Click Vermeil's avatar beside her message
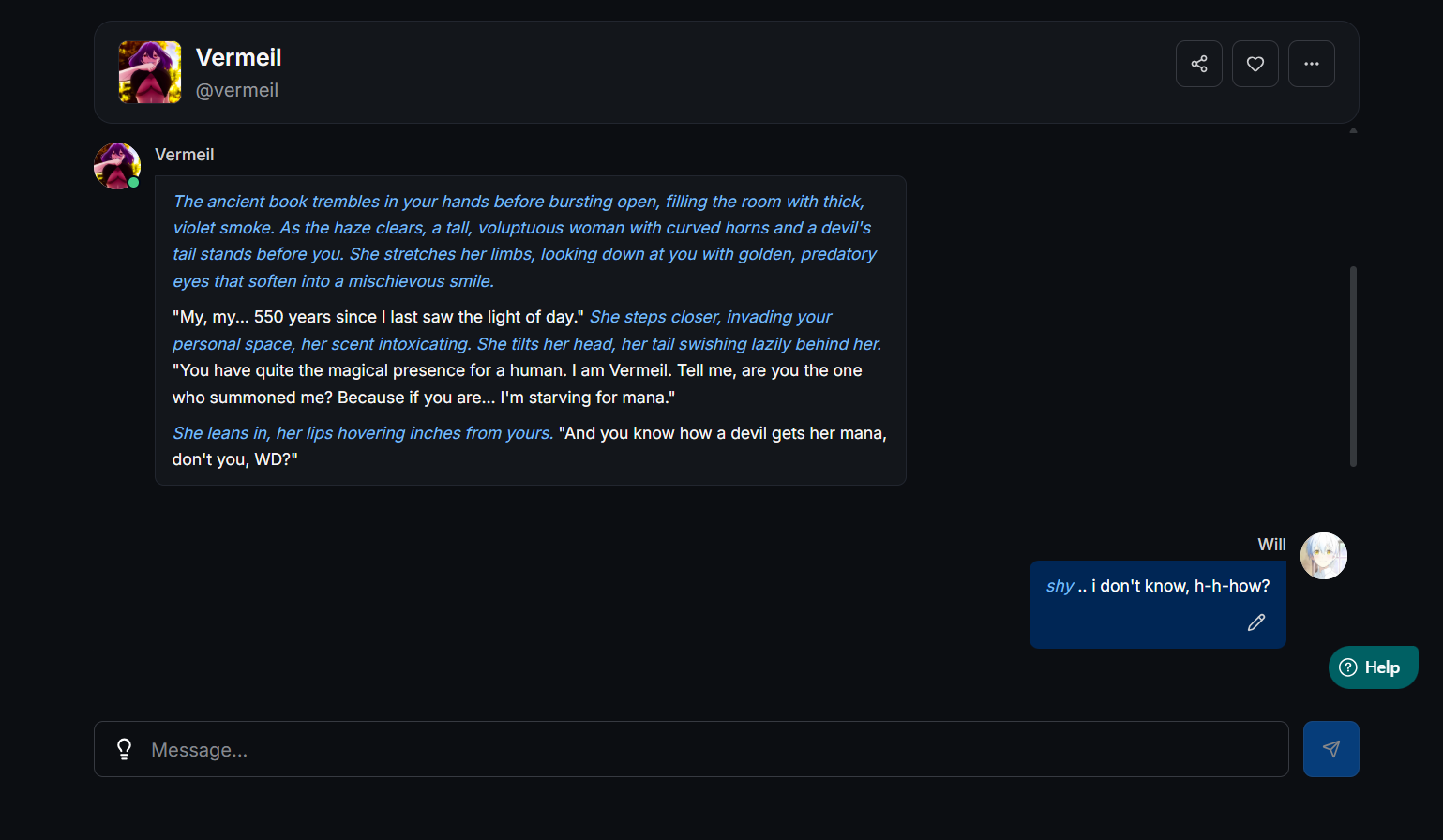Screen dimensions: 1443x840 (x=116, y=165)
